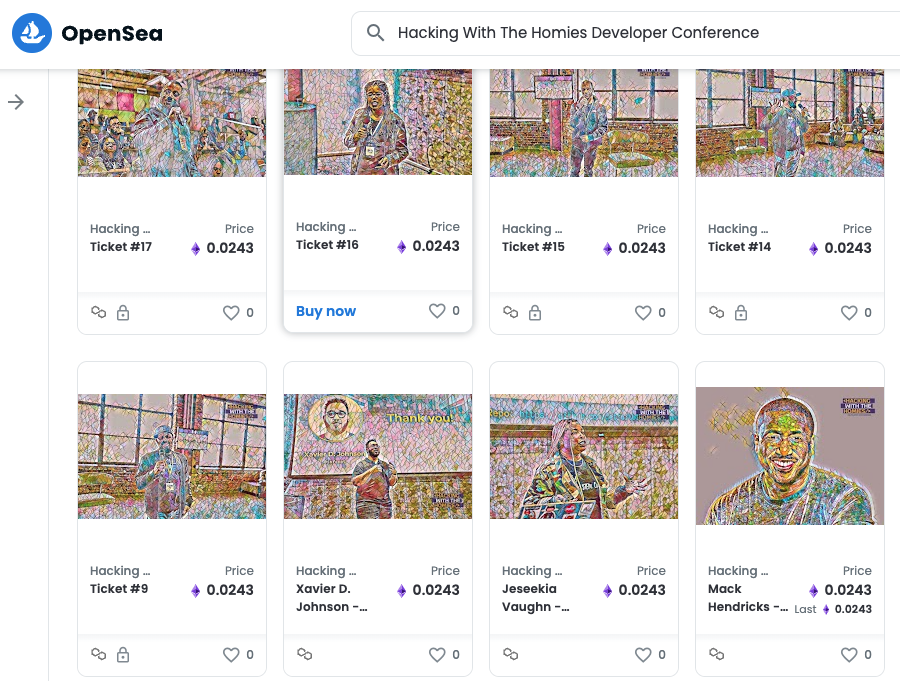Image resolution: width=900 pixels, height=681 pixels.
Task: Click the search magnifier icon
Action: [375, 33]
